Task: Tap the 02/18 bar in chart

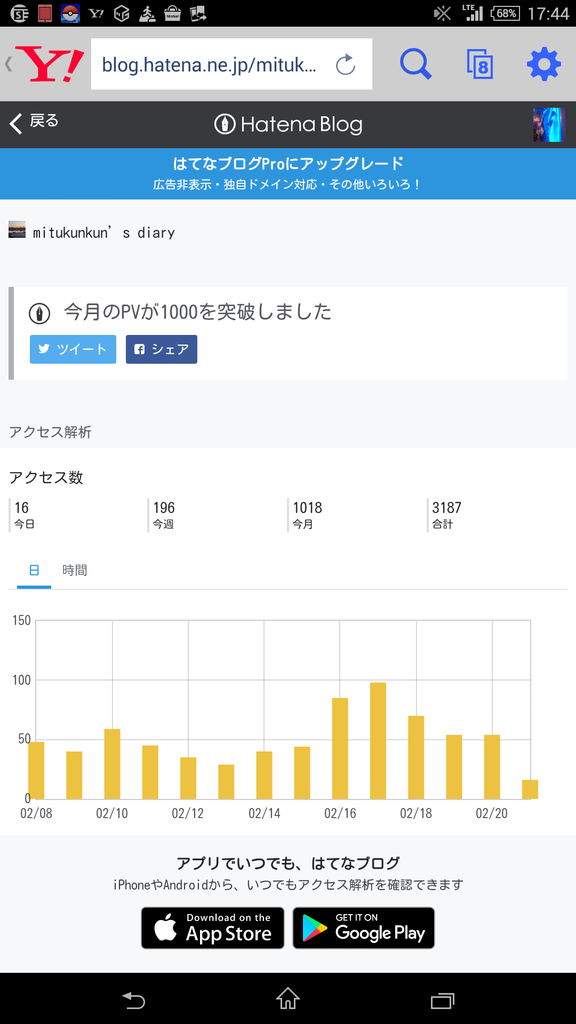Action: 416,758
